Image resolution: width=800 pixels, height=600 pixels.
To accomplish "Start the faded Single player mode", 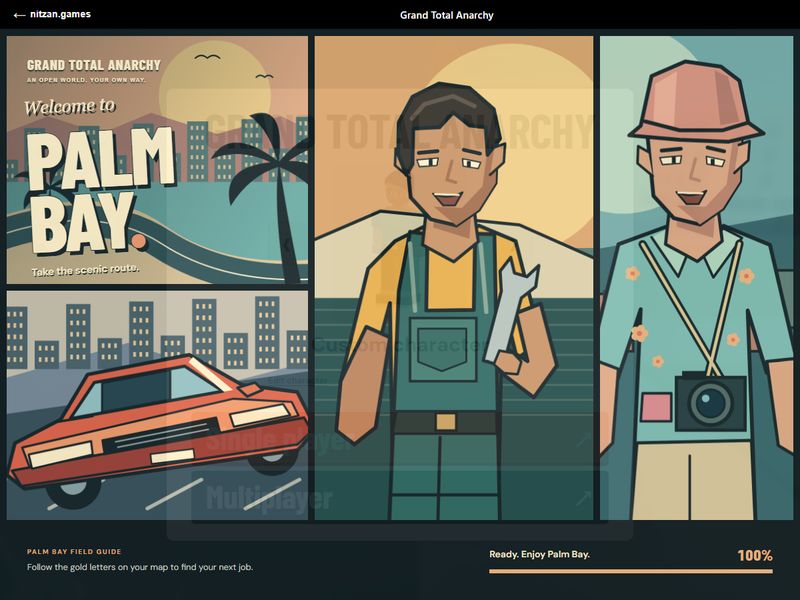I will 399,439.
